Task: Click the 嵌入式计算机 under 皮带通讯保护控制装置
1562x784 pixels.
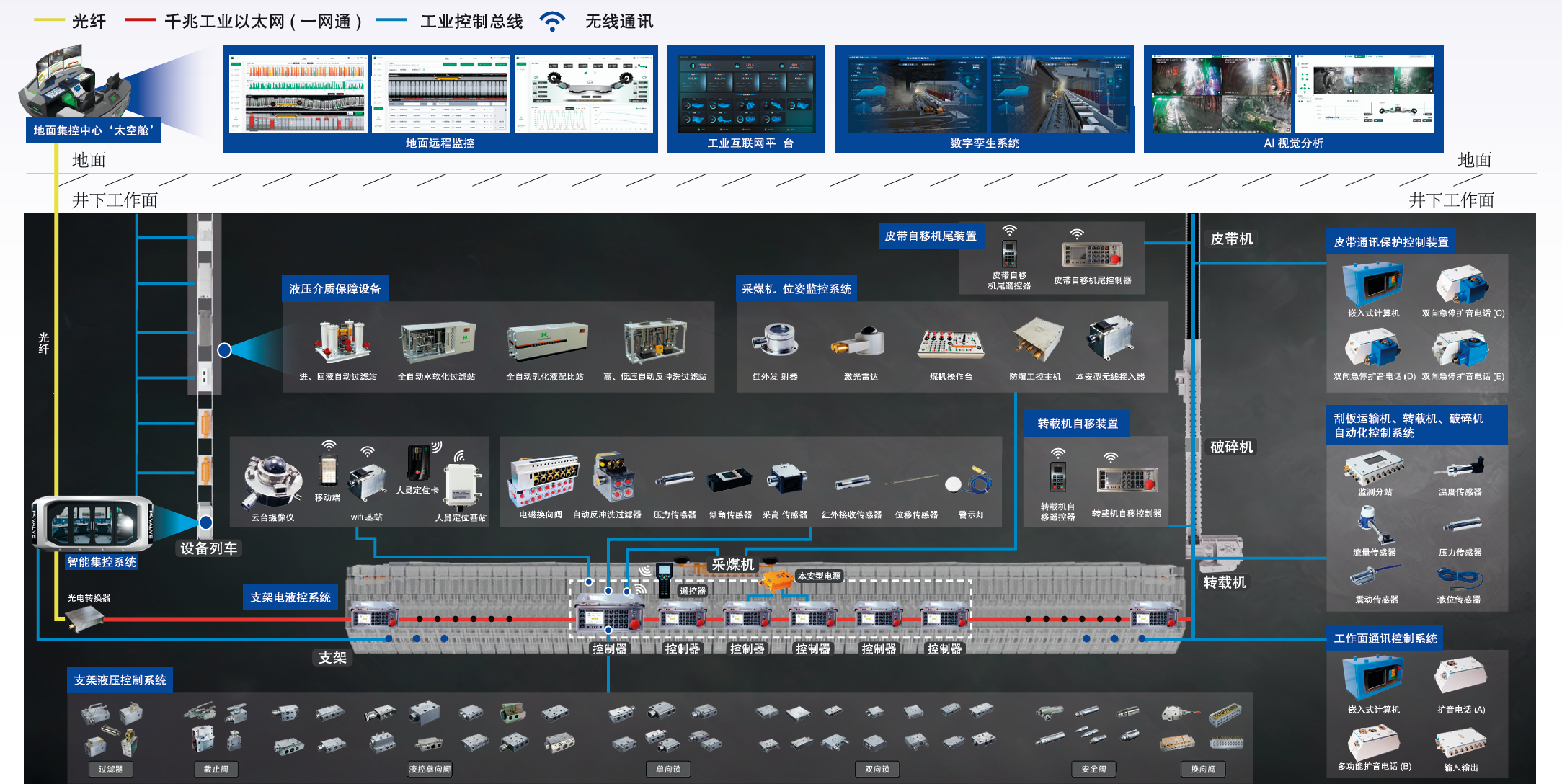Action: (1373, 283)
